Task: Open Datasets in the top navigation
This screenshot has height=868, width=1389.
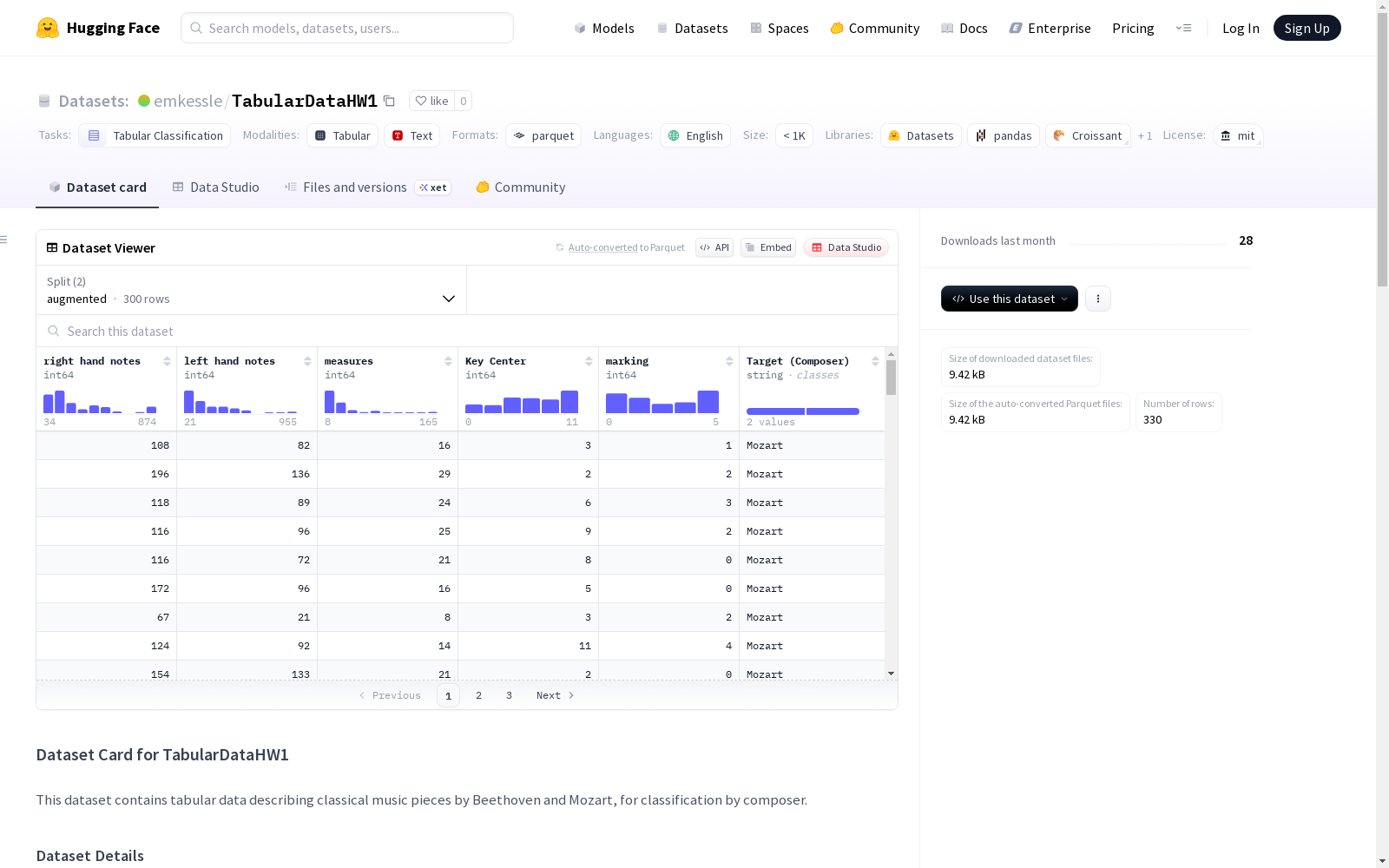Action: (x=692, y=28)
